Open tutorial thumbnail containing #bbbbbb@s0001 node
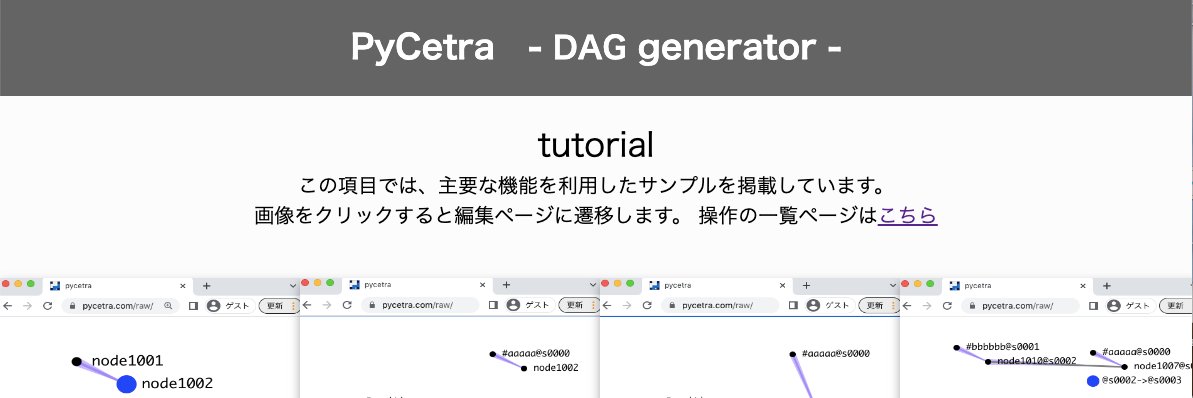This screenshot has height=398, width=1193. coord(1046,338)
